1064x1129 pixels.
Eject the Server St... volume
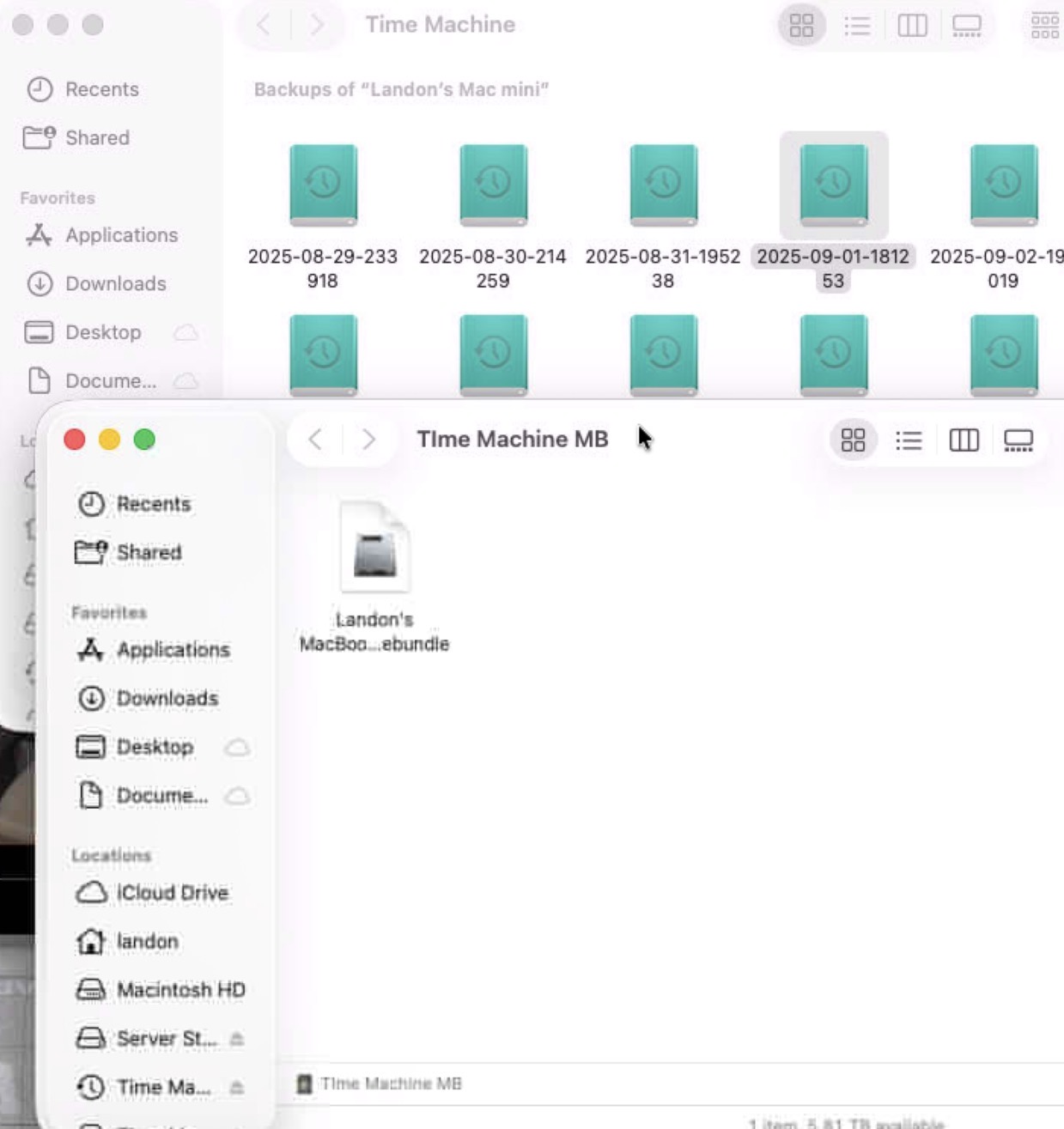[237, 1039]
